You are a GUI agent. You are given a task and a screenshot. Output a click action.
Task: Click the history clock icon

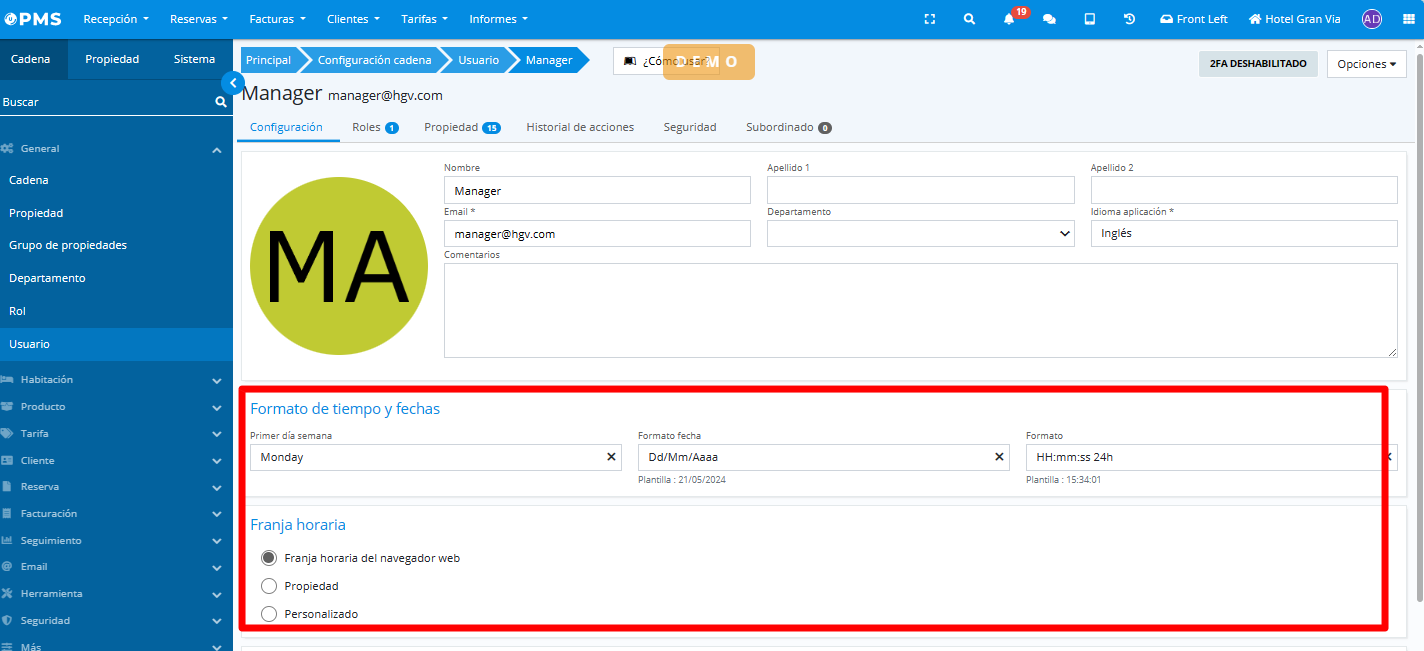(x=1129, y=19)
